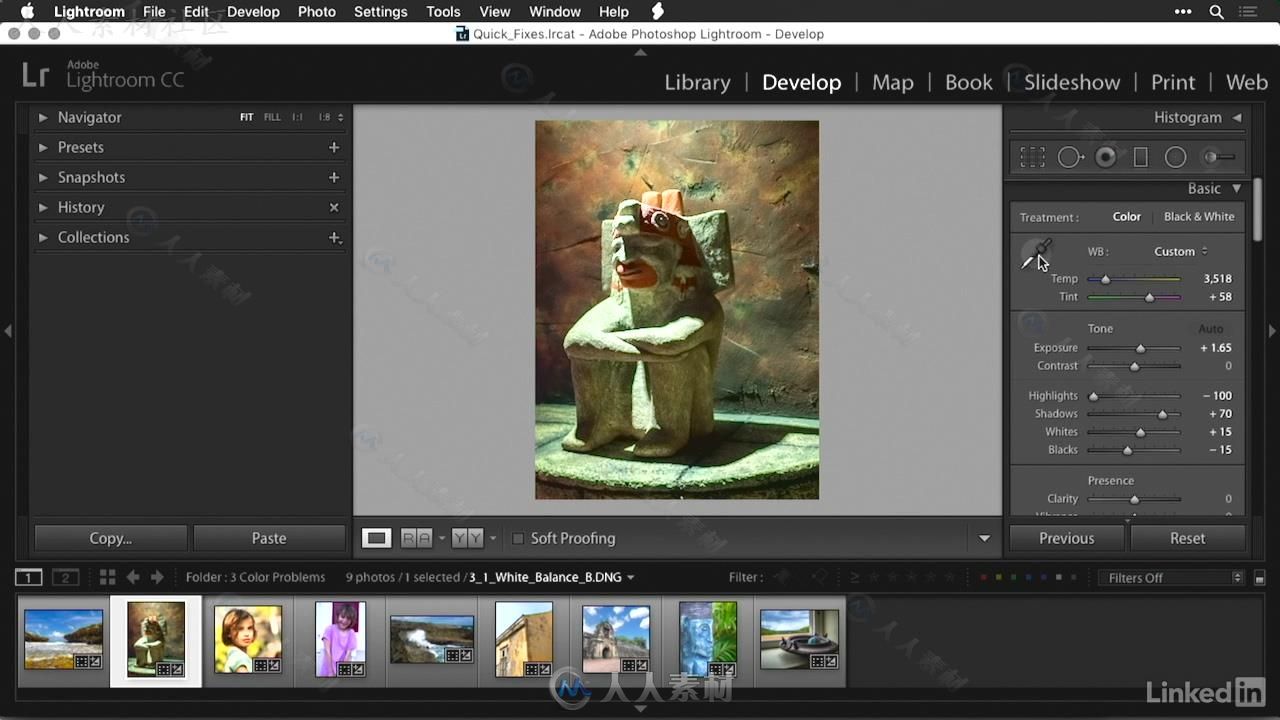Select the Crop Overlay tool
The image size is (1280, 720).
(x=1032, y=157)
